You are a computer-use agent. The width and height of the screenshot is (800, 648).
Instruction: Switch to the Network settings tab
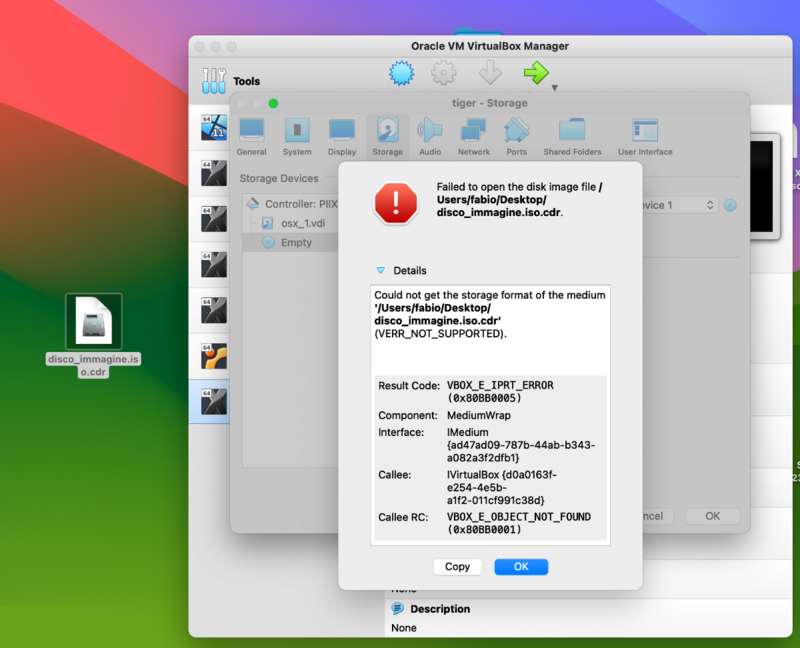pos(473,137)
